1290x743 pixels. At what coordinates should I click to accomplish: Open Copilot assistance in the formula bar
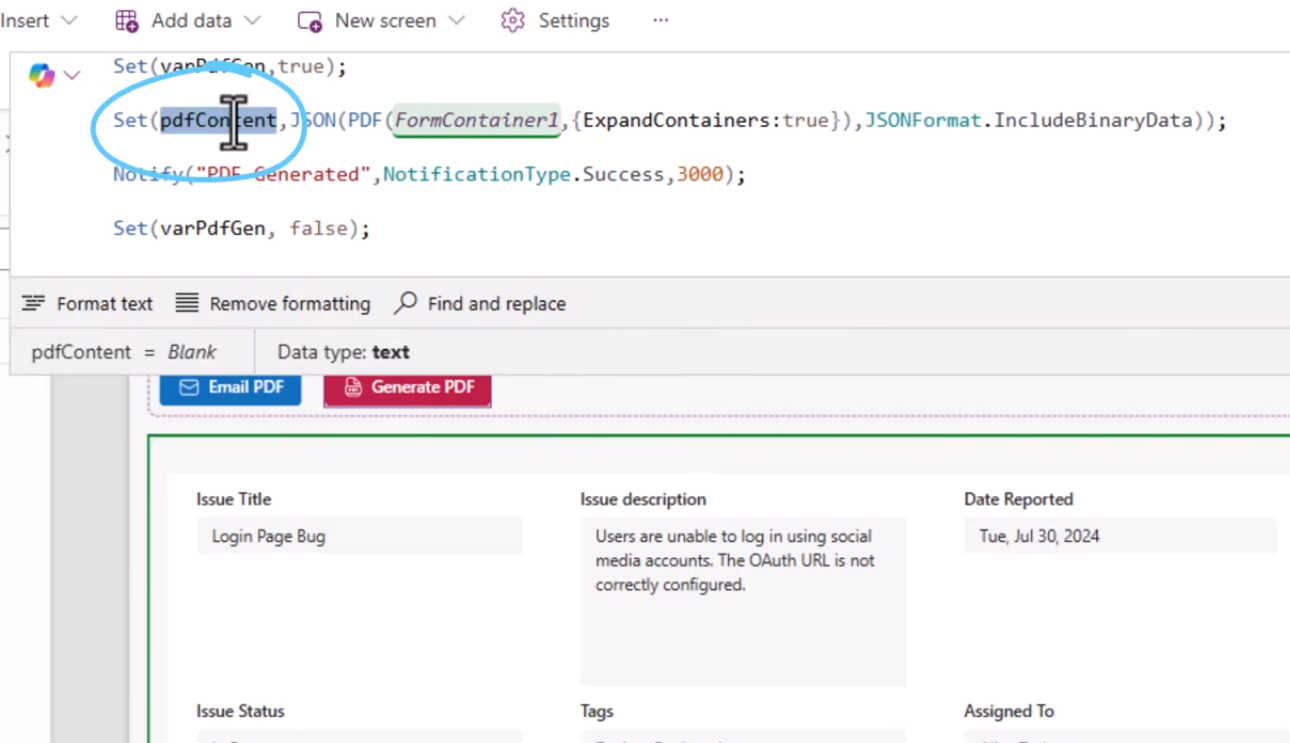click(40, 74)
